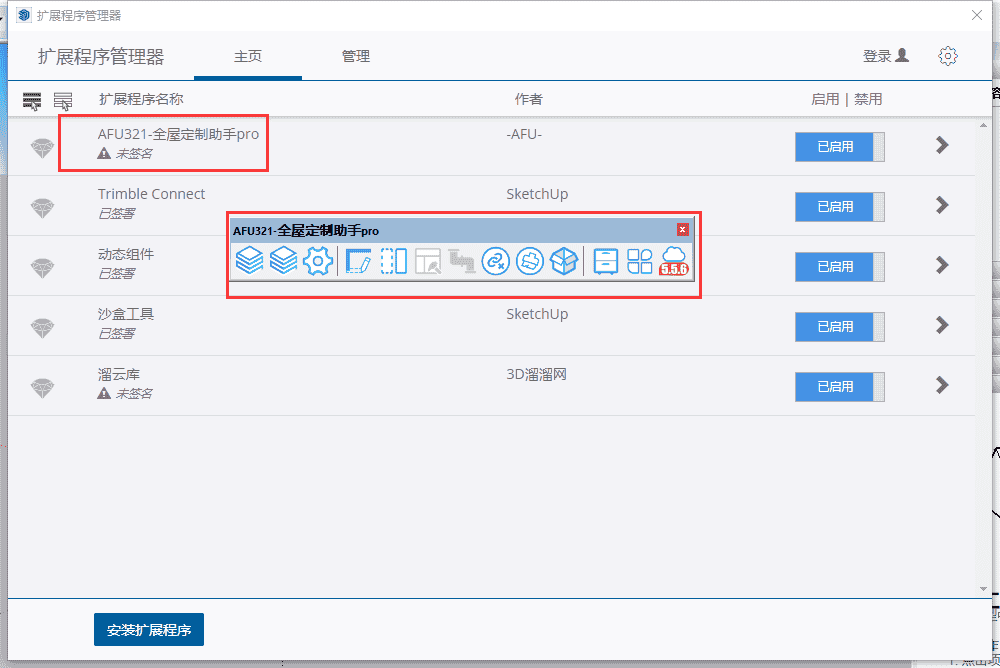The height and width of the screenshot is (668, 1000).
Task: Click the open box export icon in AFU321 toolbar
Action: [561, 261]
